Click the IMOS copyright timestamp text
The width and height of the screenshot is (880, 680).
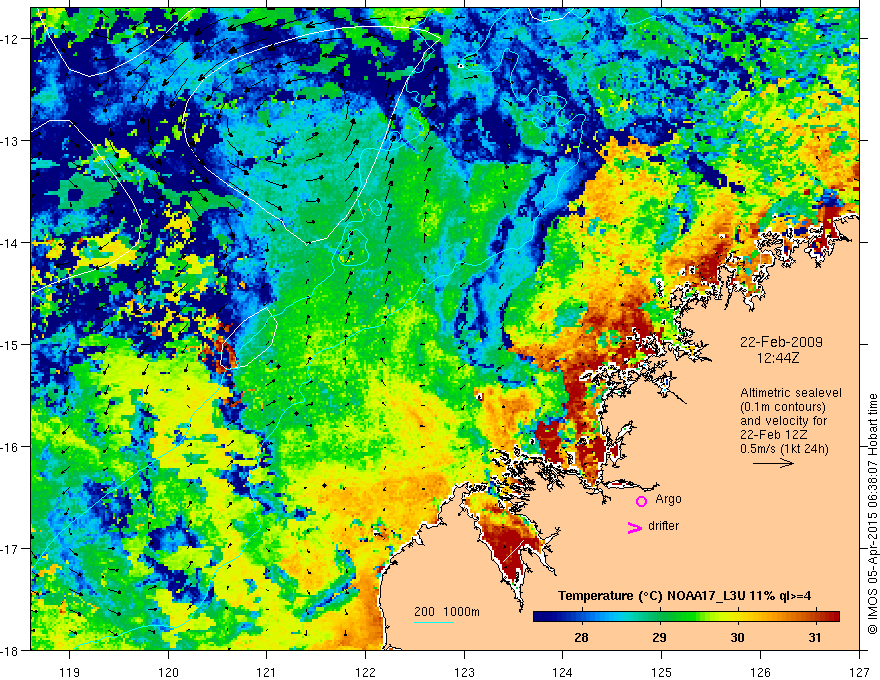(872, 514)
